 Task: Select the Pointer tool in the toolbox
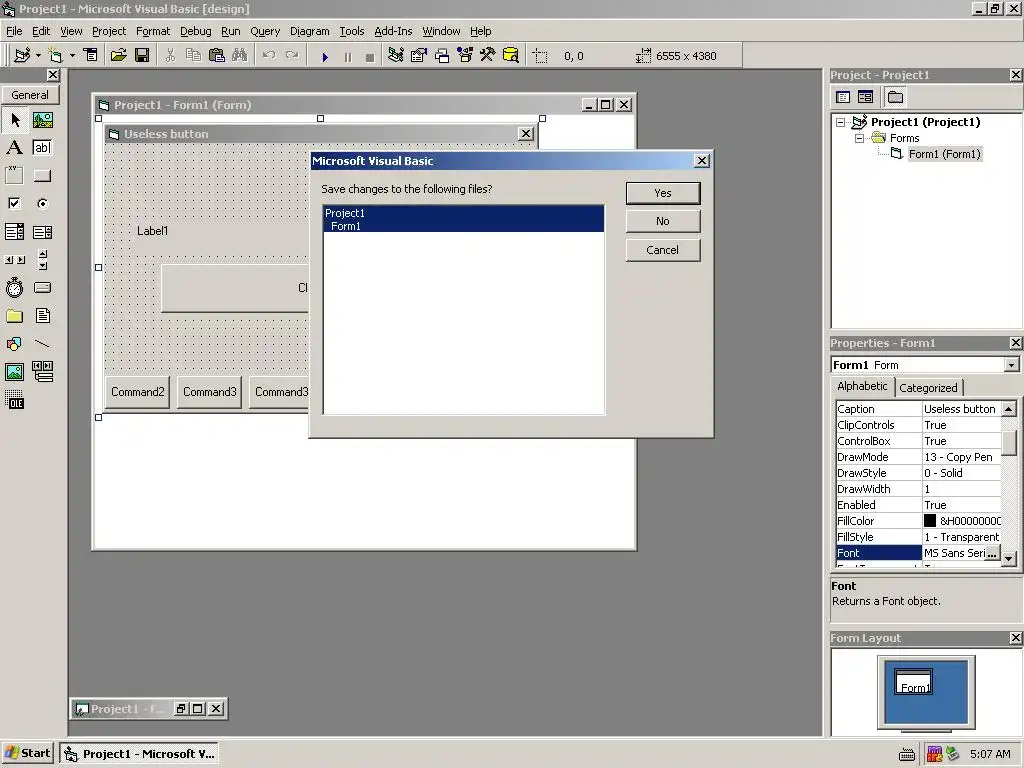click(x=15, y=120)
